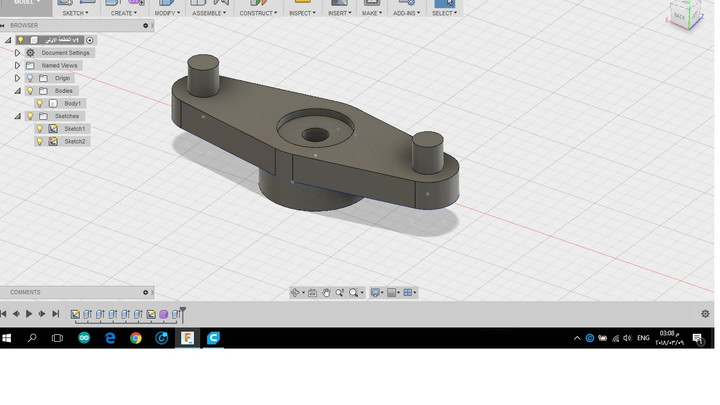Open the Cura taskbar app
720x405 pixels.
click(x=213, y=338)
